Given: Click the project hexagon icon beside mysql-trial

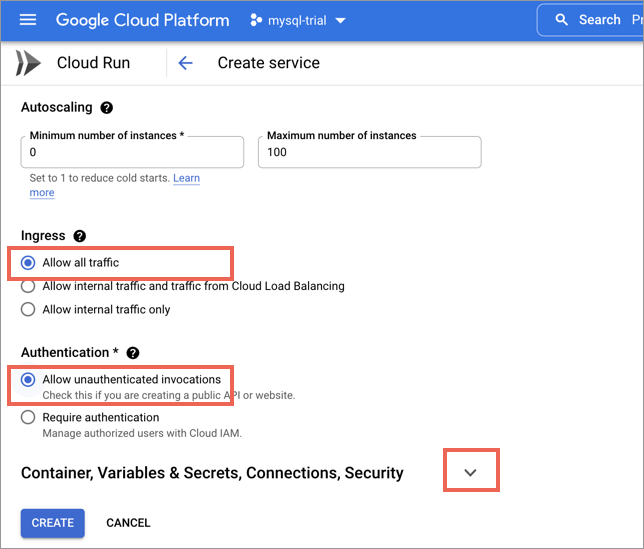Looking at the screenshot, I should click(256, 20).
